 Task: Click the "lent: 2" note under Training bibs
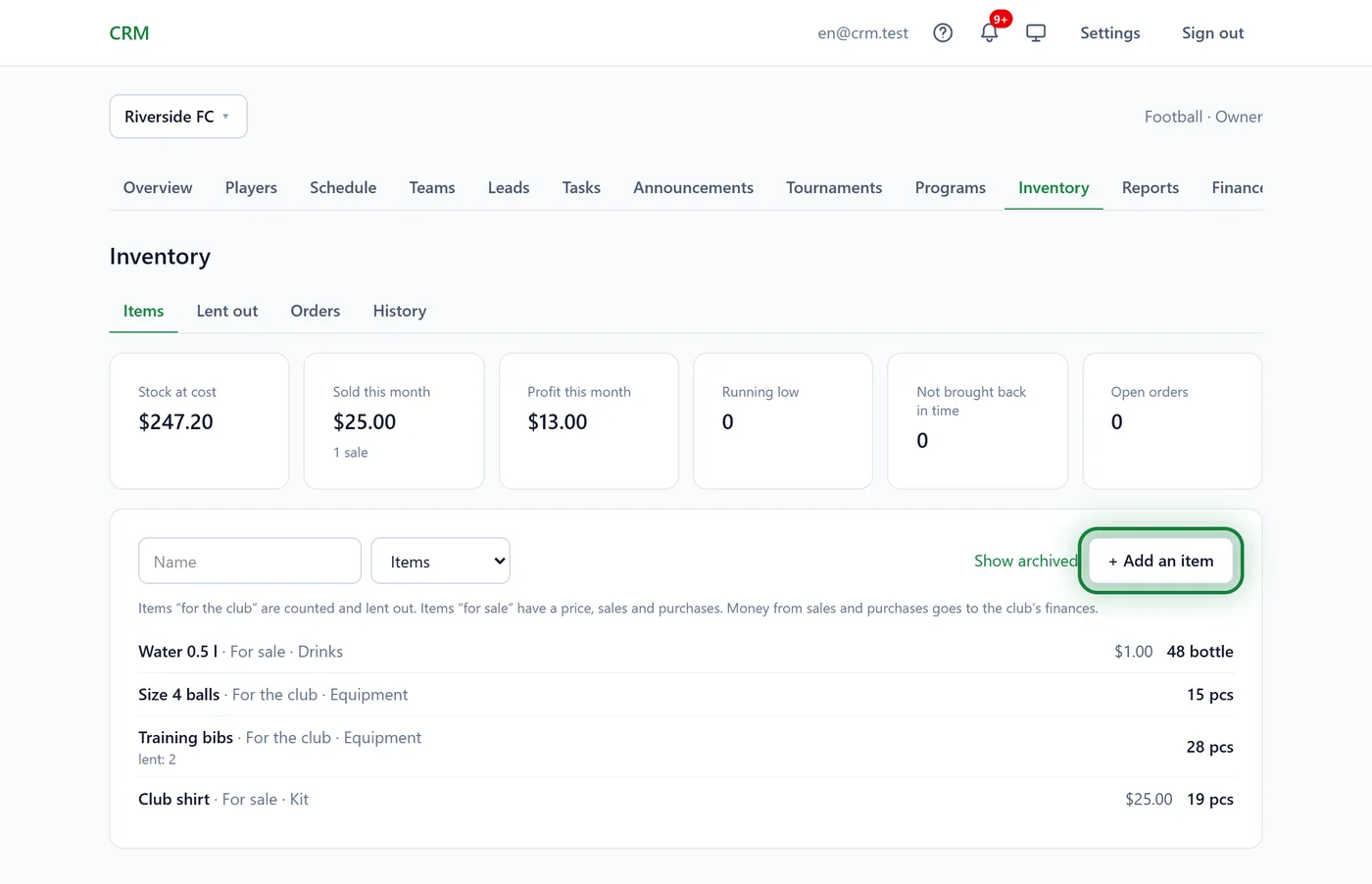tap(157, 760)
